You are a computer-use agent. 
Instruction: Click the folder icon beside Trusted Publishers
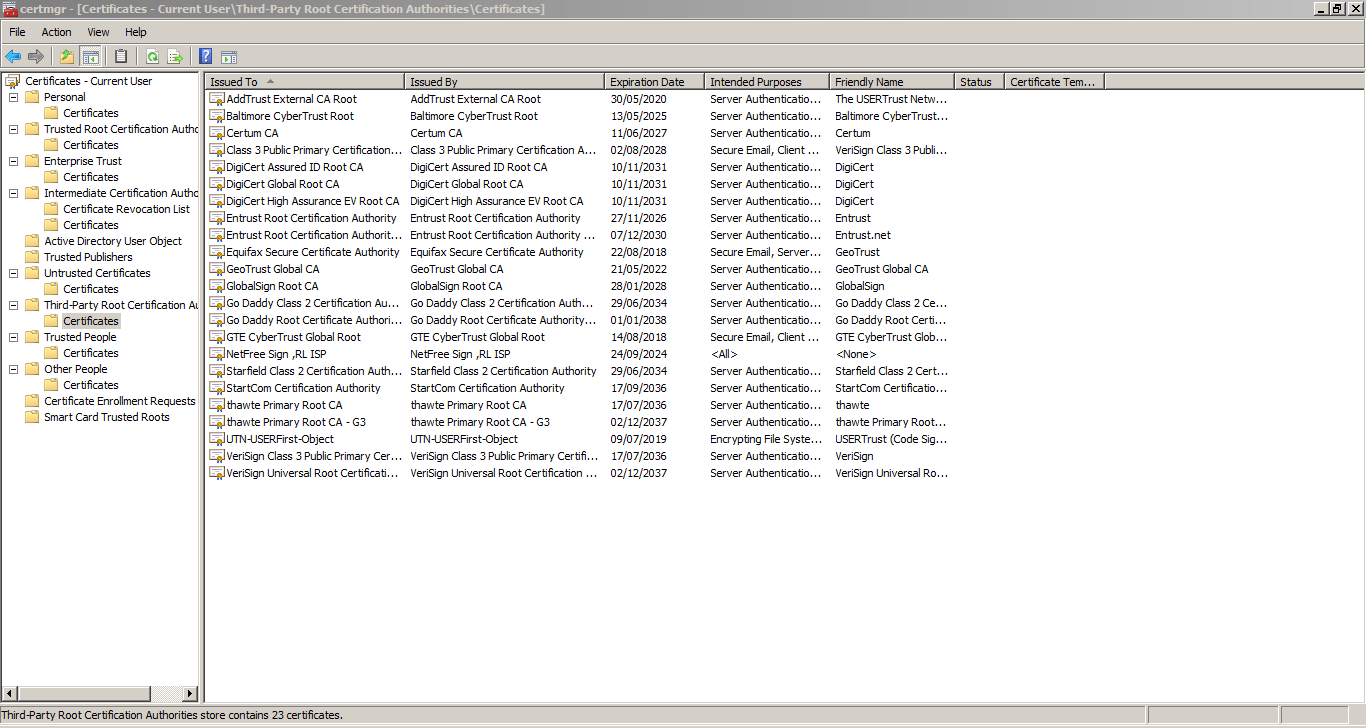click(x=32, y=257)
